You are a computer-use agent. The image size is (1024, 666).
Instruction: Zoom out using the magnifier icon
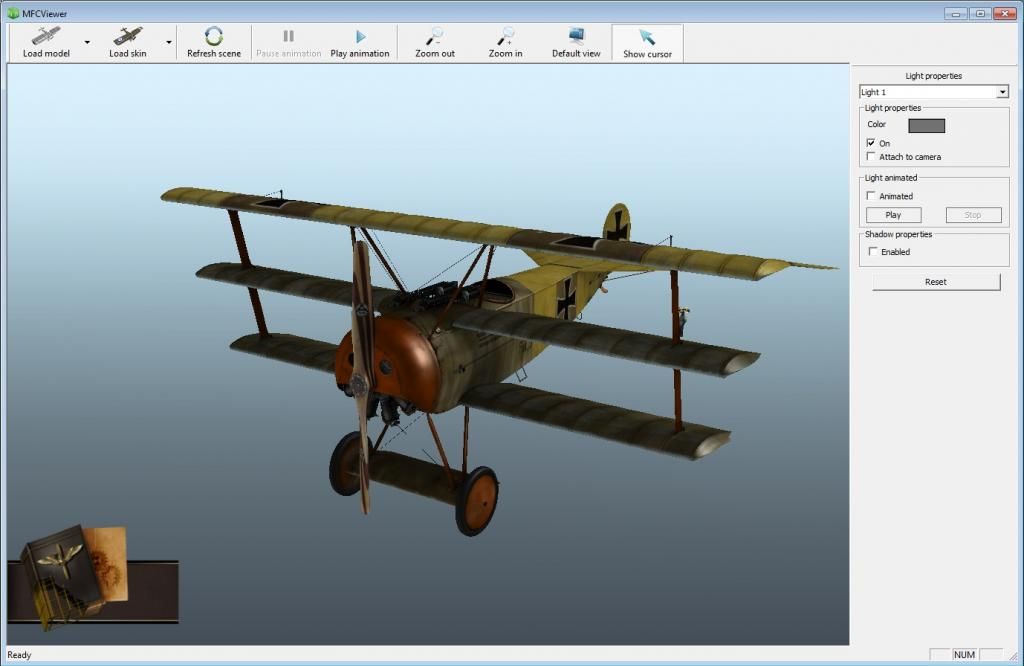pos(435,37)
